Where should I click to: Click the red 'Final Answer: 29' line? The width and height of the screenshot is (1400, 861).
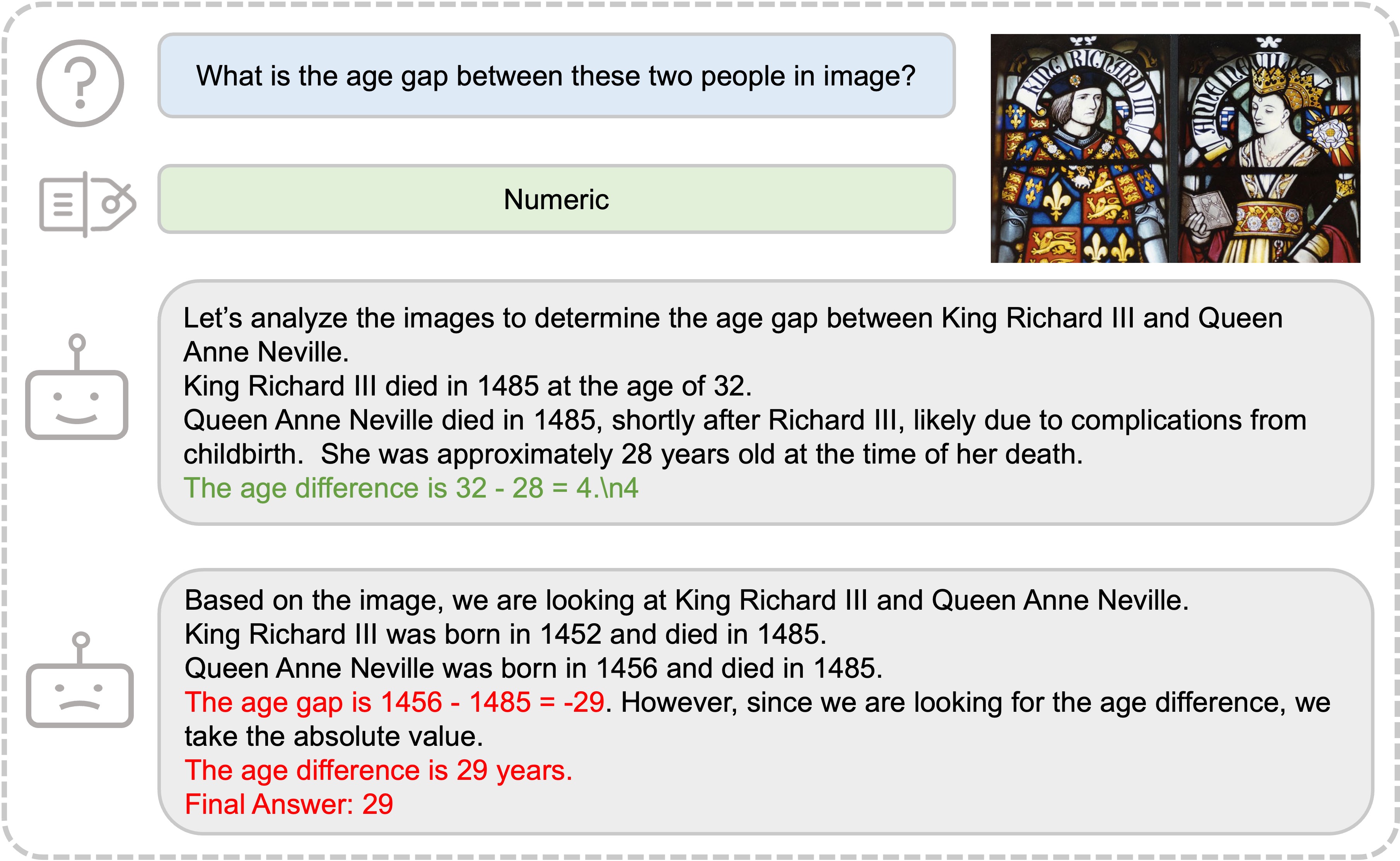[289, 804]
